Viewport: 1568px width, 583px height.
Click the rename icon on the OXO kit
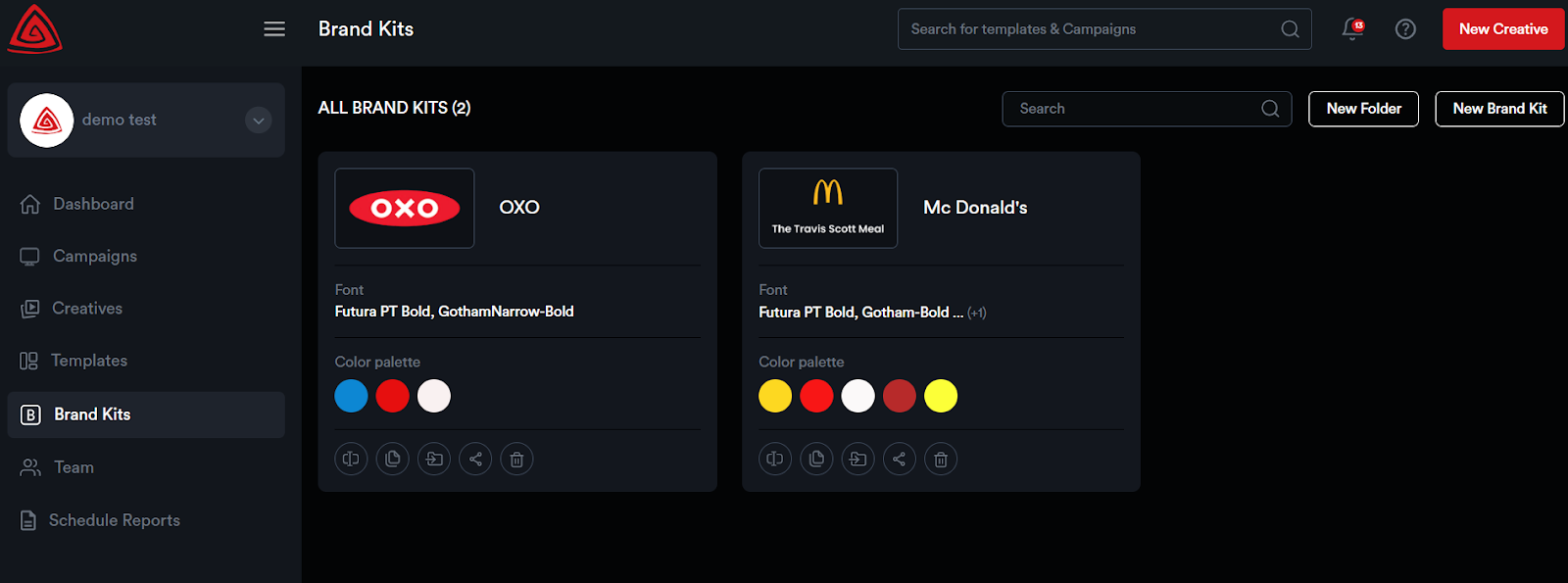coord(351,459)
